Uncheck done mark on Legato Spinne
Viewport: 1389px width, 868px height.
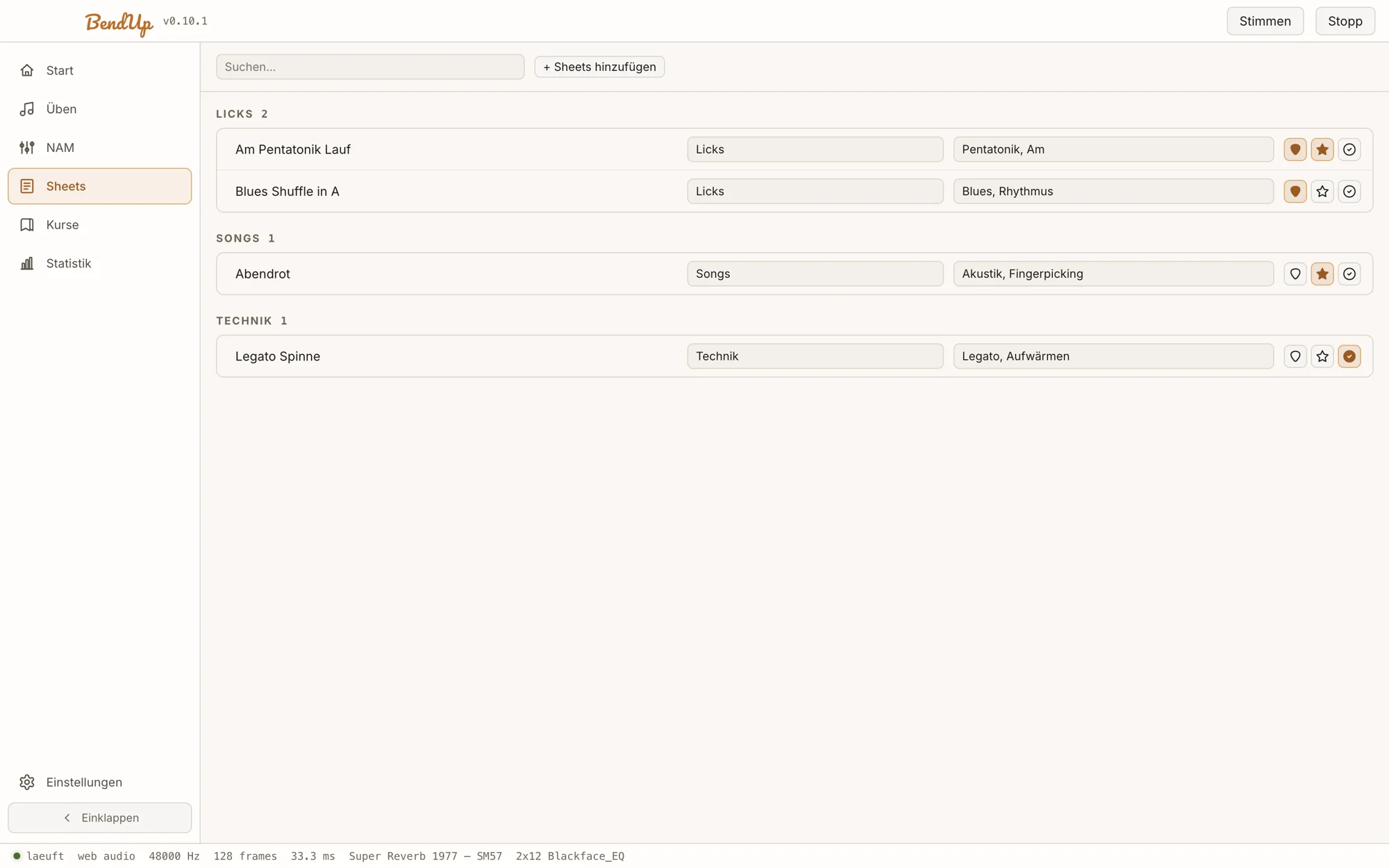pyautogui.click(x=1349, y=356)
